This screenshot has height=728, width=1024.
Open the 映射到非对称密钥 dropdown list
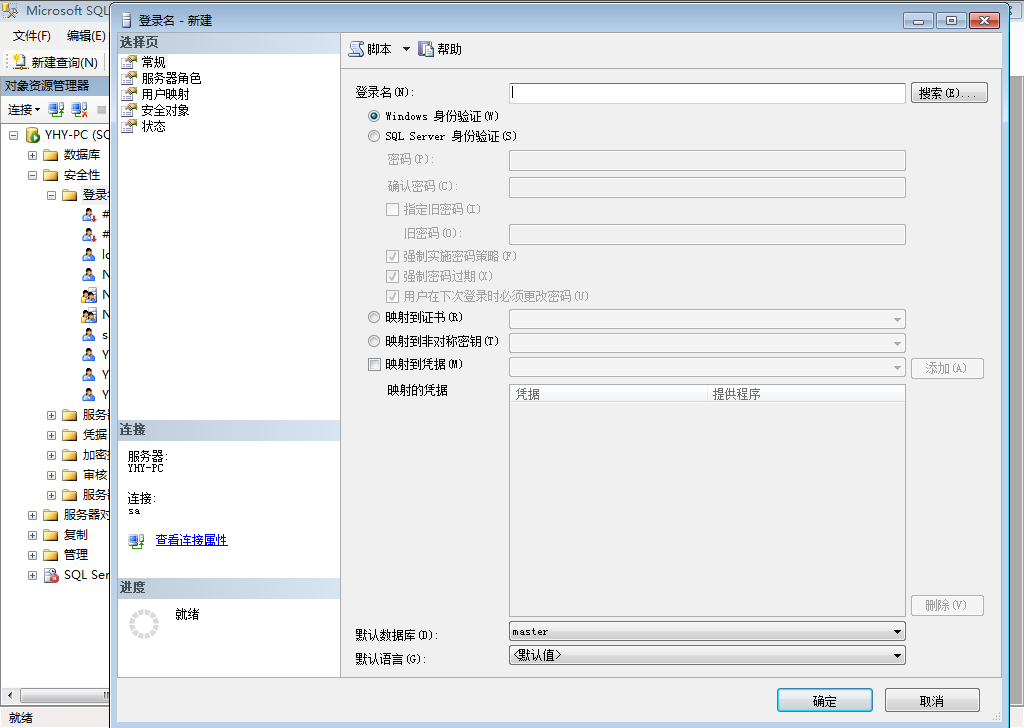(707, 343)
